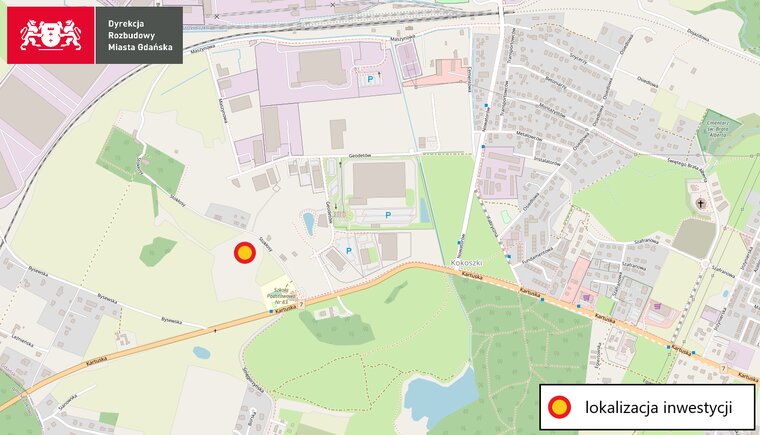Click the small blue pond below Kartuska road
Image resolution: width=760 pixels, height=435 pixels.
tap(202, 353)
